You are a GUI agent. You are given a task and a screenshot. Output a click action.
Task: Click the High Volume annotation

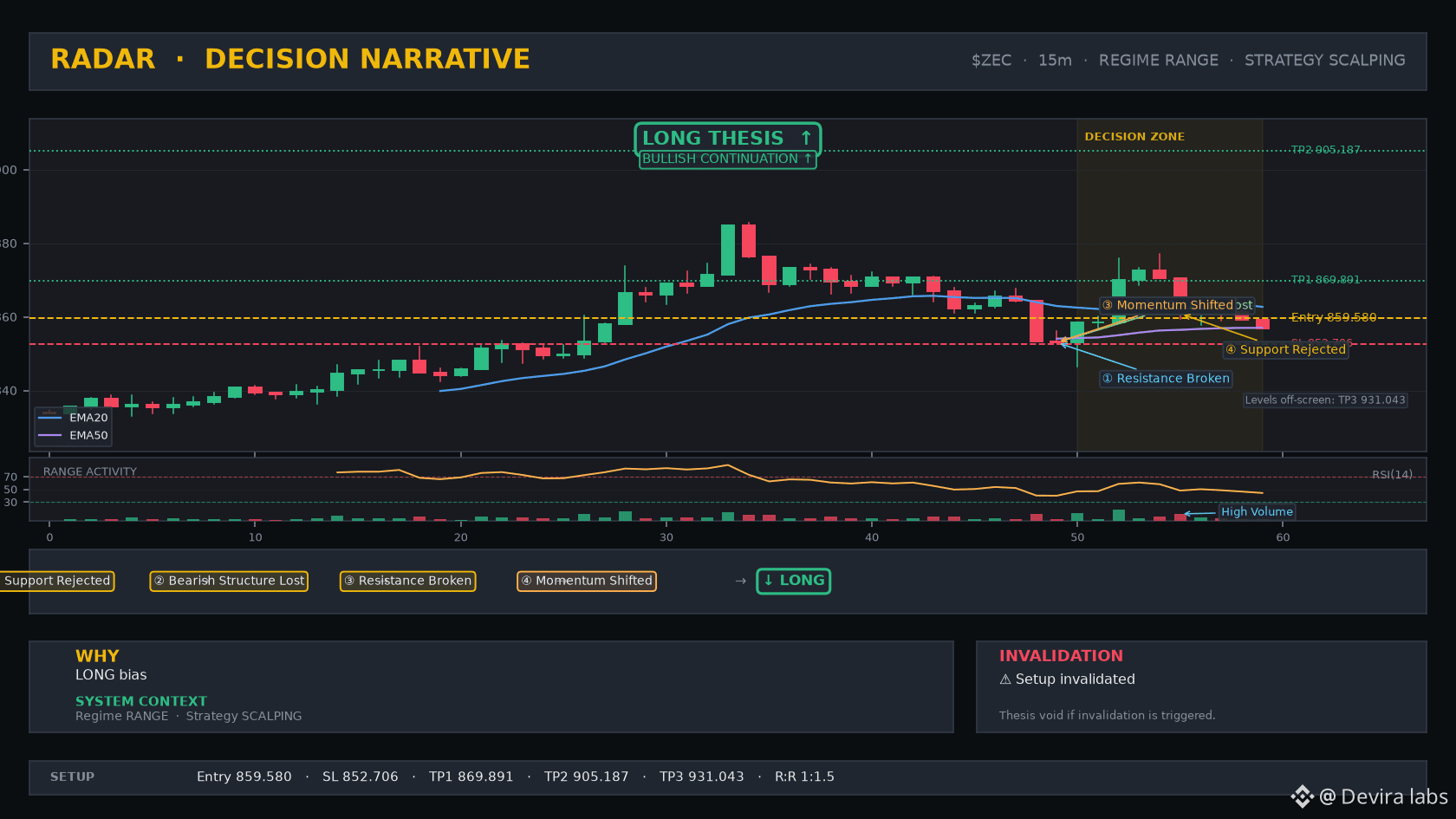click(1257, 512)
